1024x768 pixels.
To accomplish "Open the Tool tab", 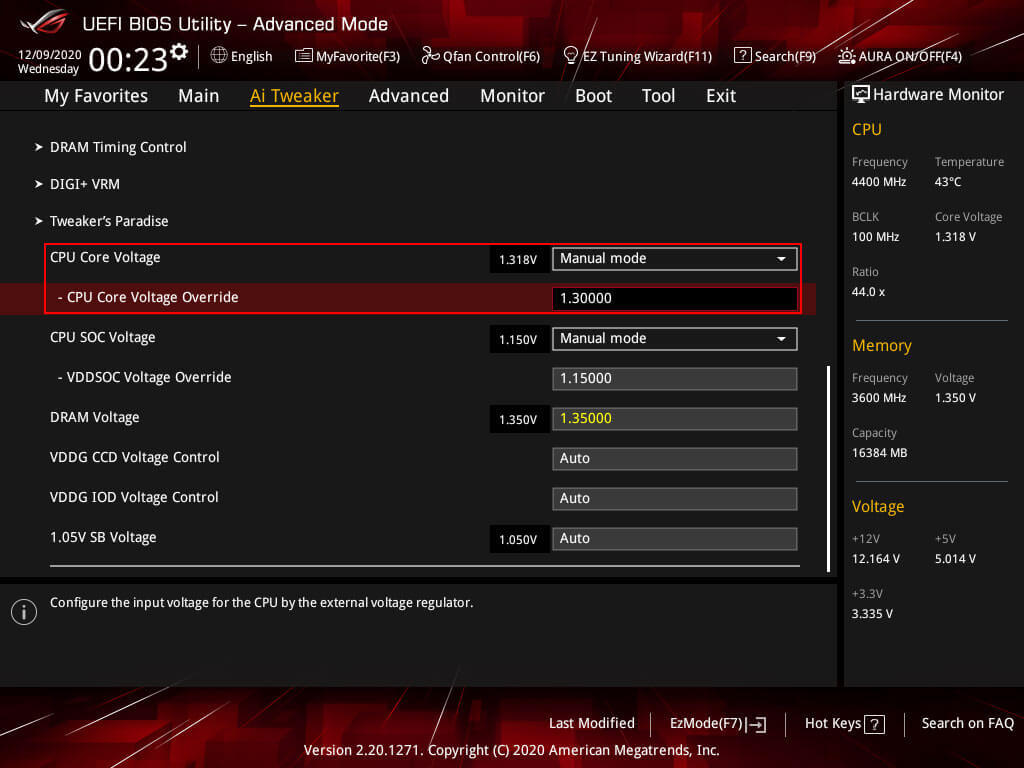I will coord(658,96).
